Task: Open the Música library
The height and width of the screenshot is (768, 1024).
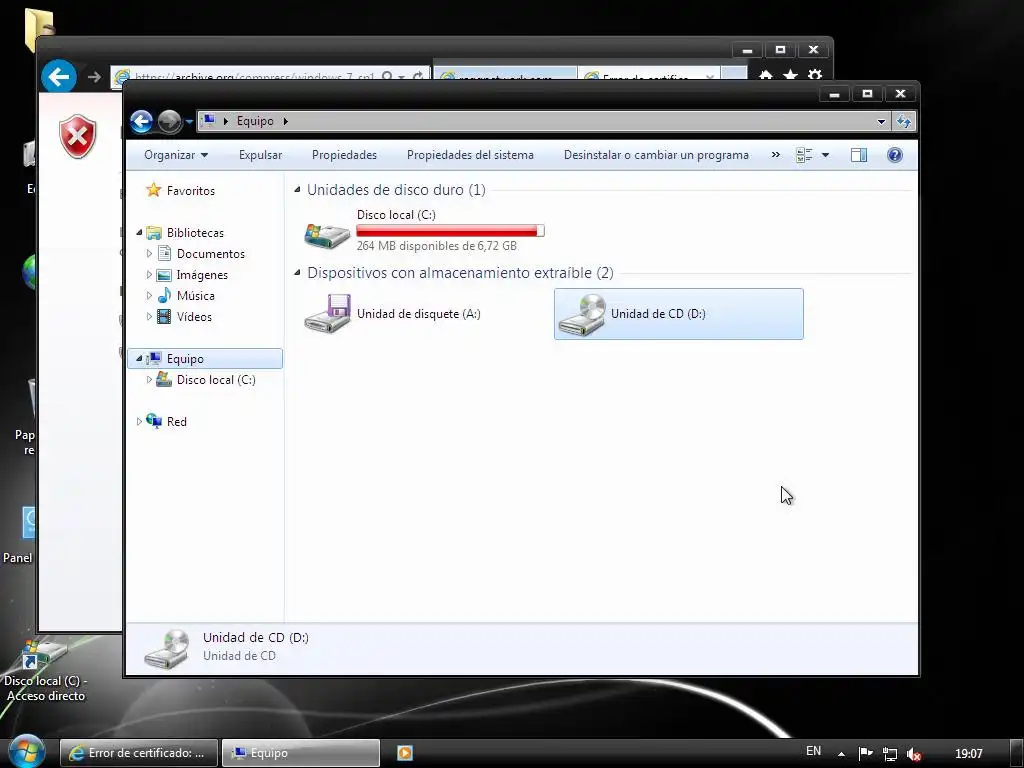Action: pos(195,296)
